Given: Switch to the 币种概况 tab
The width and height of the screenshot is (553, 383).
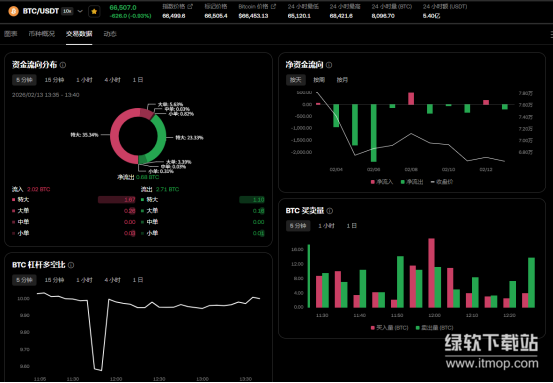Looking at the screenshot, I should point(42,34).
